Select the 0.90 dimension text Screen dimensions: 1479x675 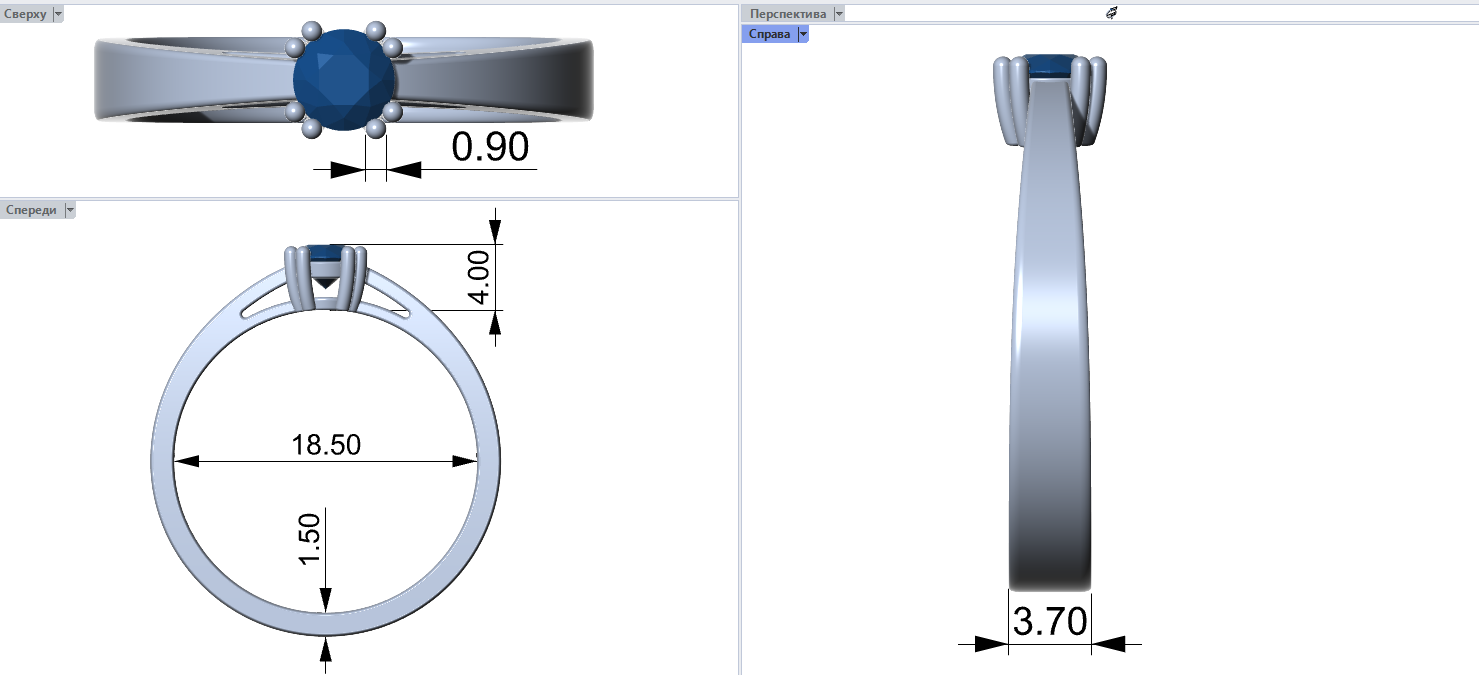click(x=490, y=148)
